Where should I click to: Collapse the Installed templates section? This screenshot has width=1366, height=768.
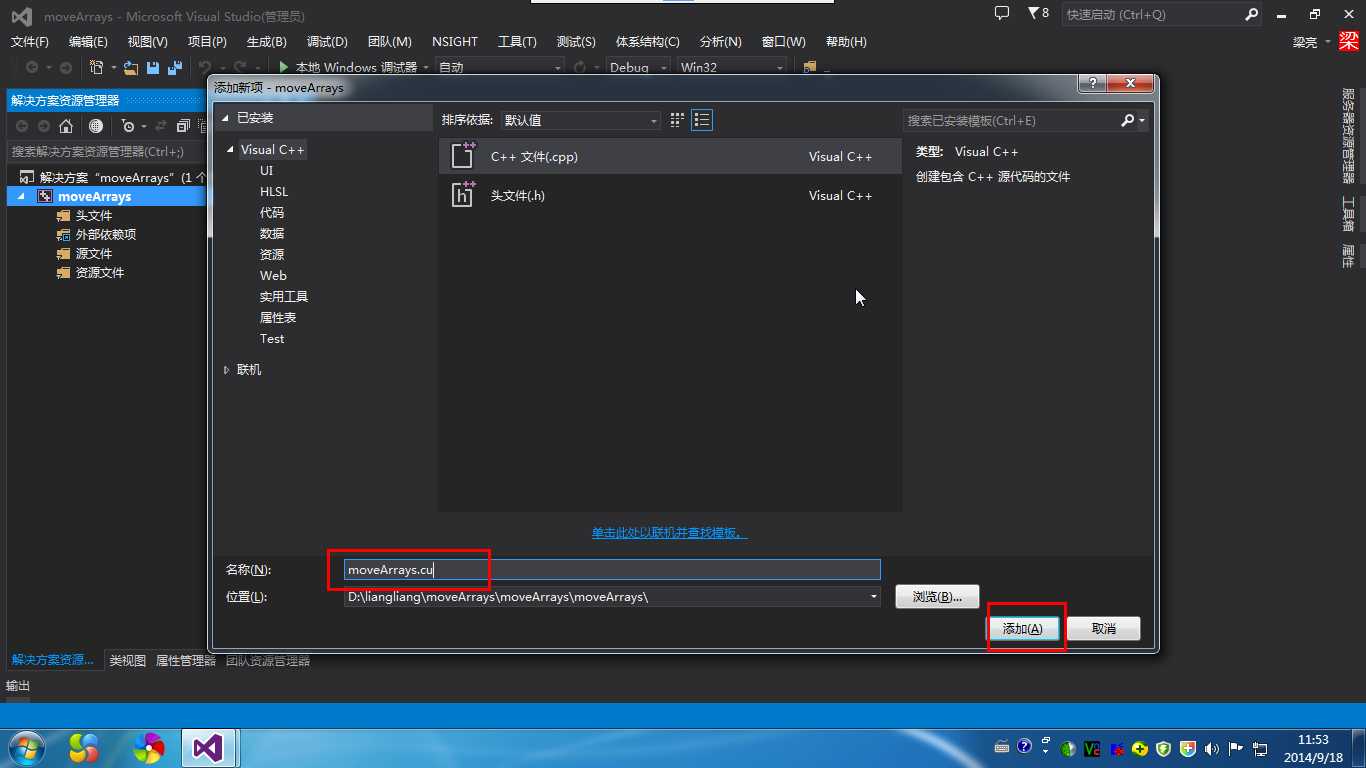click(227, 118)
